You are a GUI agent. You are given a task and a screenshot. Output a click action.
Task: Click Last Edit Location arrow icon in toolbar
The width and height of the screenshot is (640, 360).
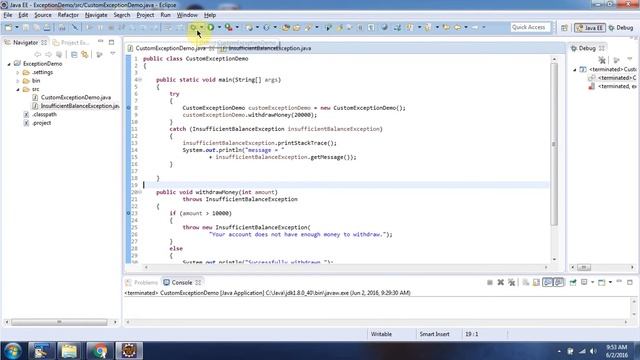pos(447,27)
